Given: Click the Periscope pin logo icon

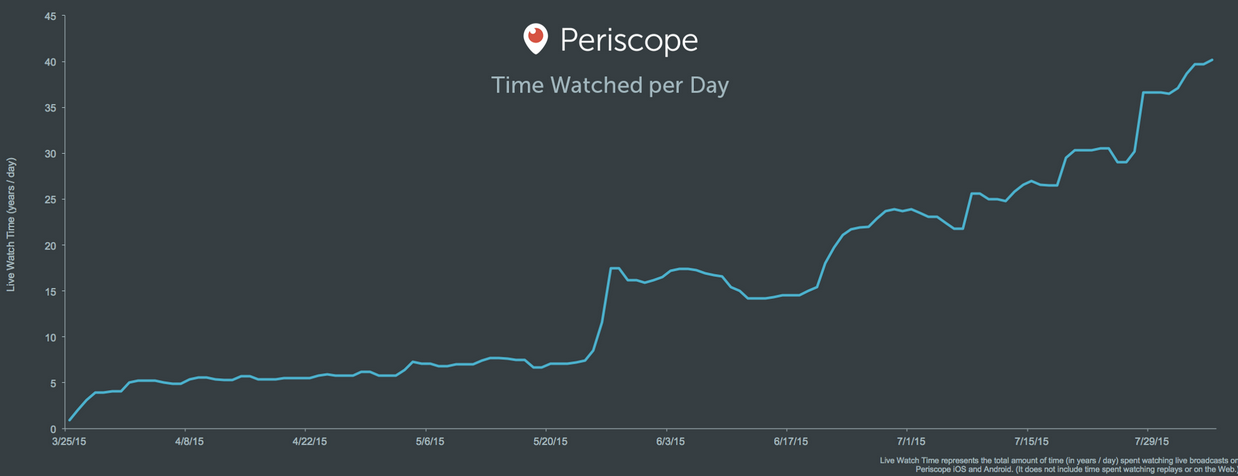Looking at the screenshot, I should coord(536,39).
